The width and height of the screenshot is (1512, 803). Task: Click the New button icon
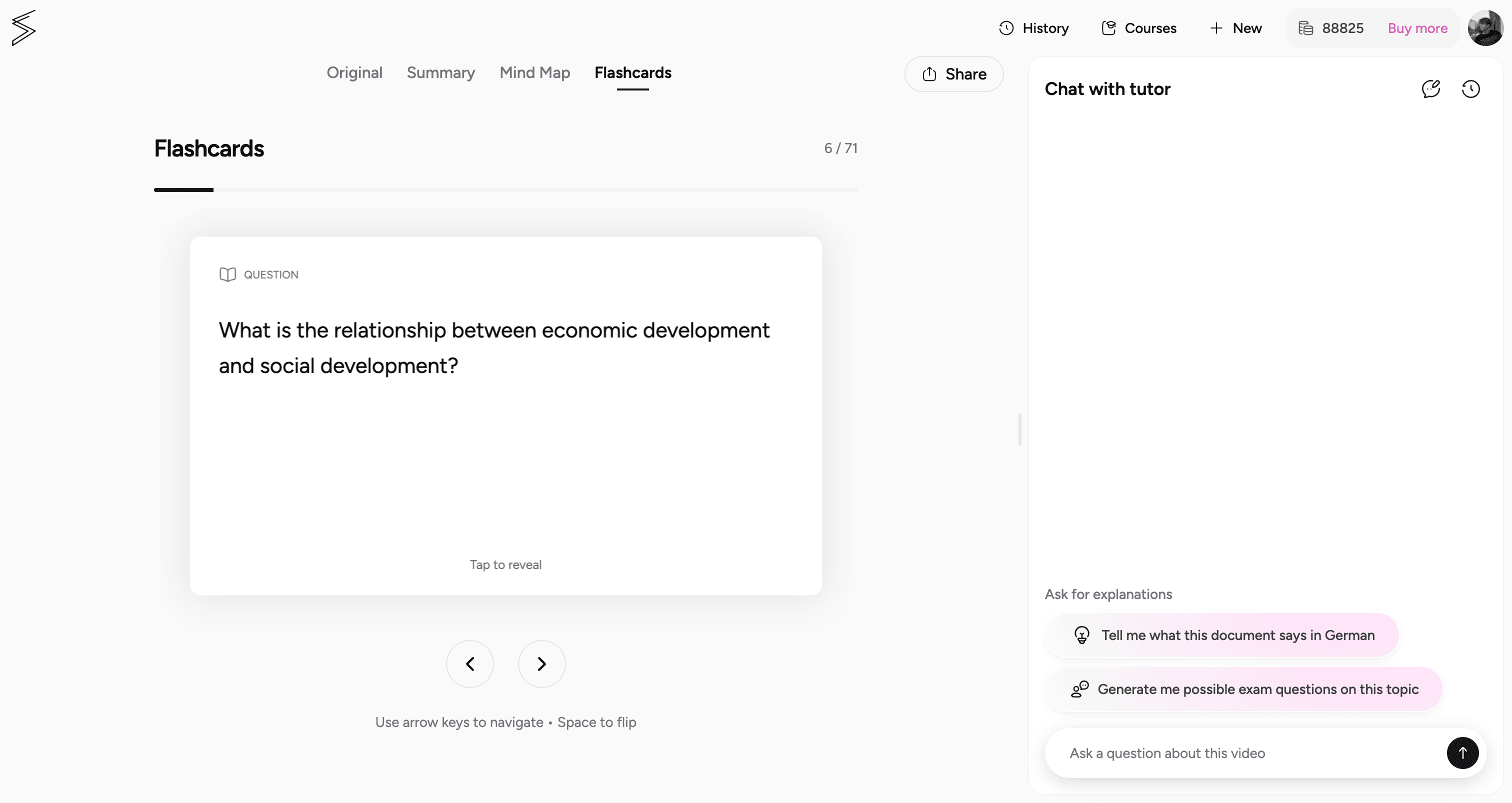pos(1217,28)
